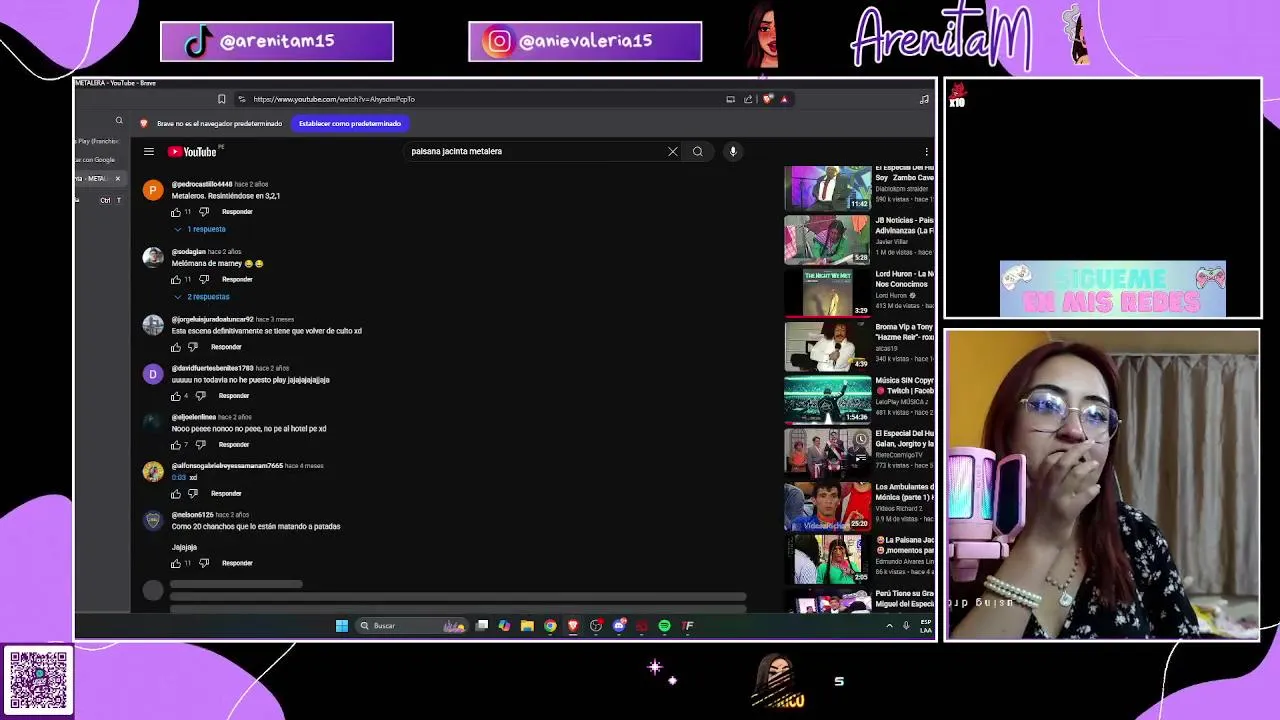The width and height of the screenshot is (1280, 720).
Task: Start voice search with microphone icon
Action: [733, 152]
